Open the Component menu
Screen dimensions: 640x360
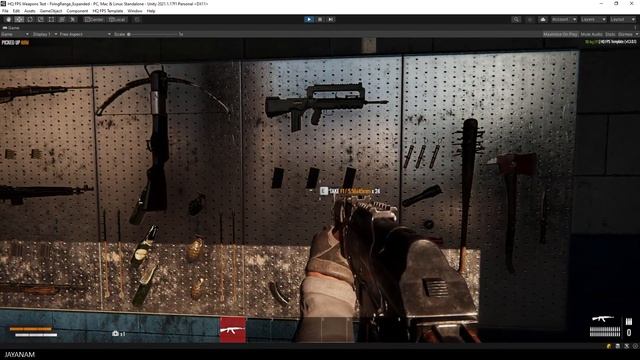coord(77,11)
